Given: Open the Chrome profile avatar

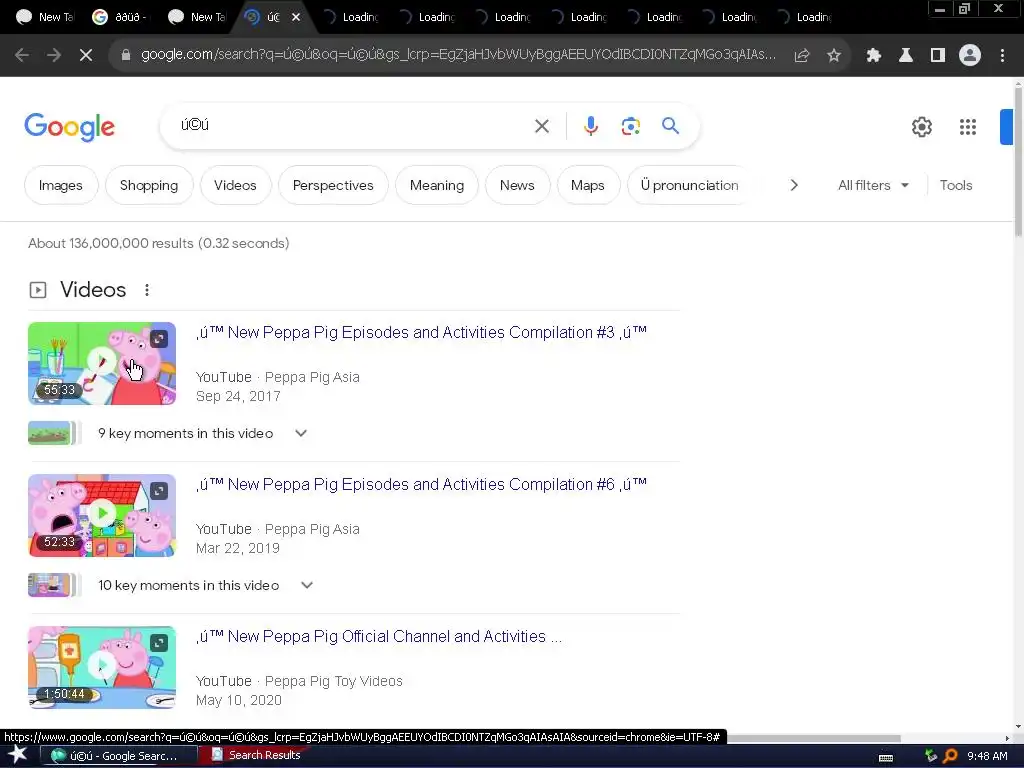Looking at the screenshot, I should tap(970, 56).
